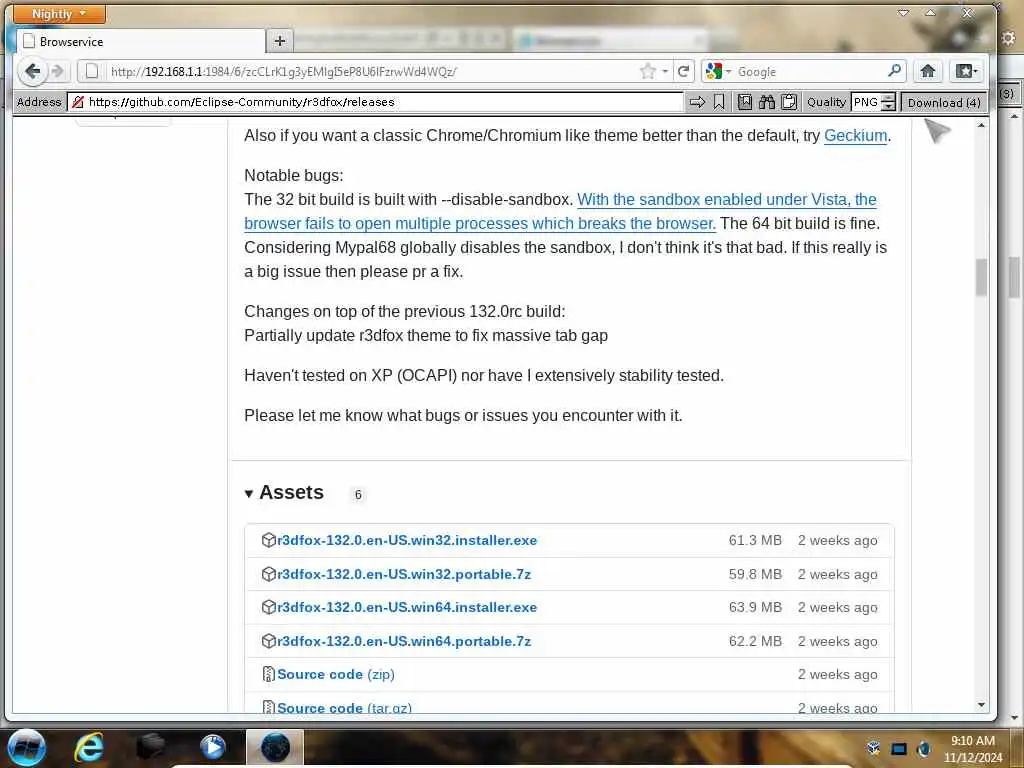1024x768 pixels.
Task: Click the Browservice Go arrow icon
Action: 697,102
